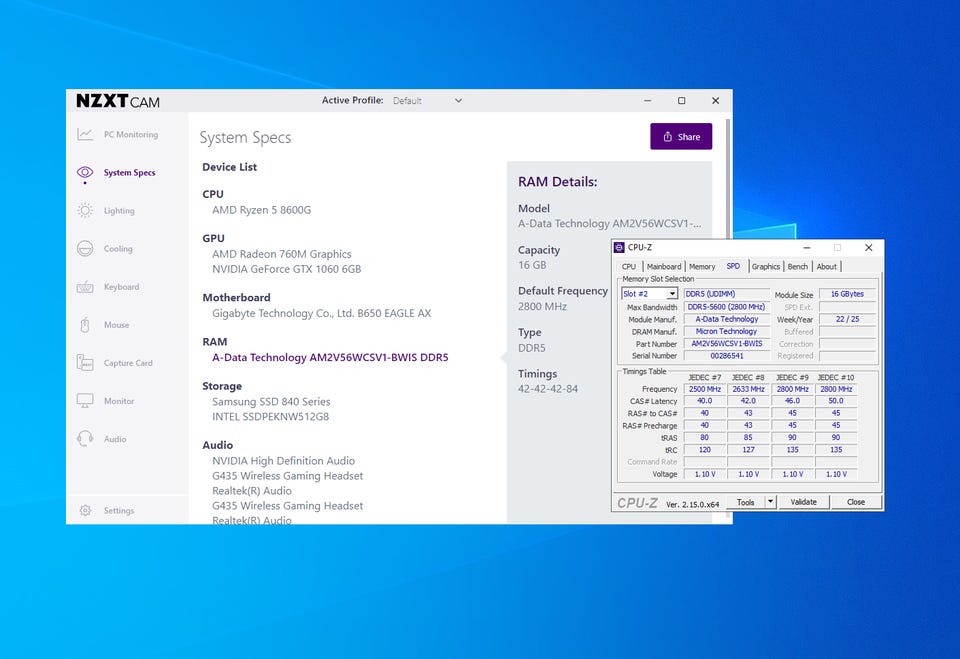960x659 pixels.
Task: Click the Week/Year 22 / 25 field
Action: 847,319
